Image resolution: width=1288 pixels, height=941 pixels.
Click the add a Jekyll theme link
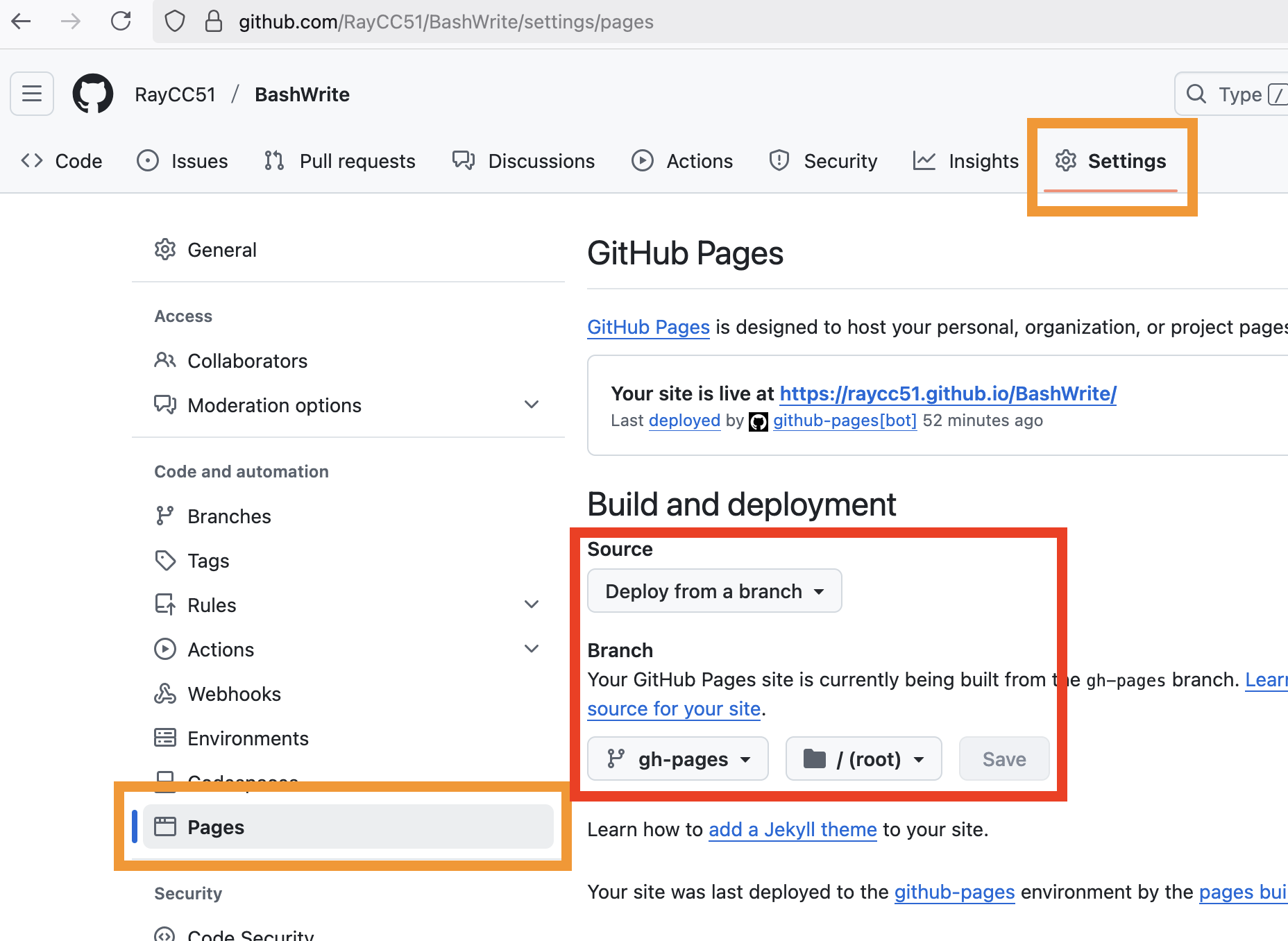pyautogui.click(x=793, y=829)
